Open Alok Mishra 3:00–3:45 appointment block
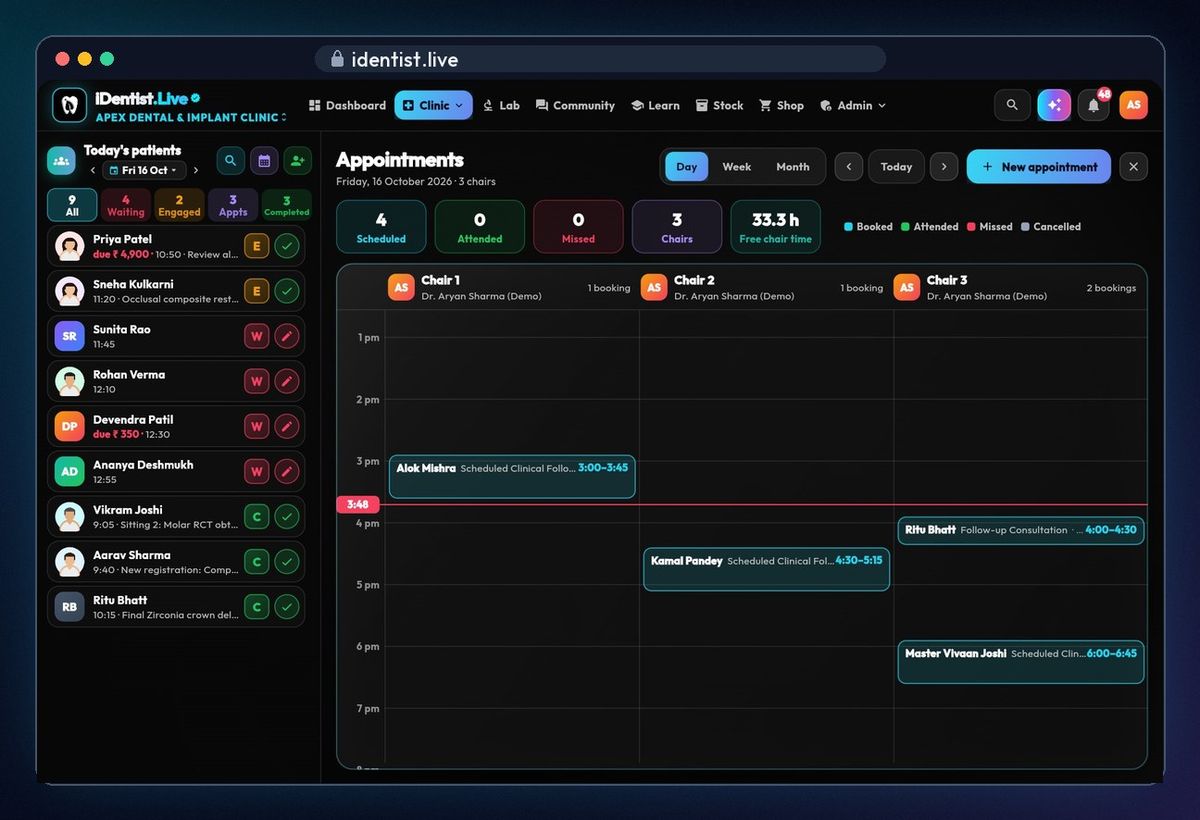Viewport: 1200px width, 820px height. (512, 477)
